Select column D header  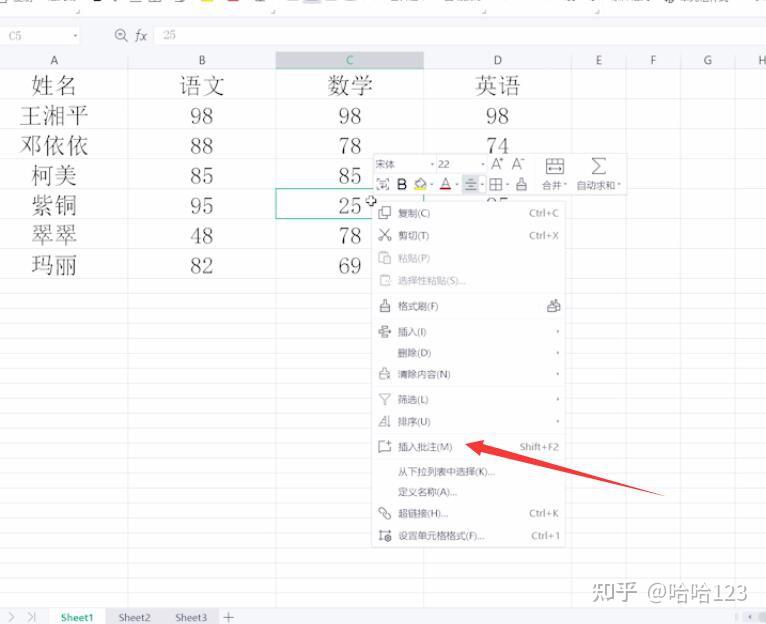coord(498,60)
